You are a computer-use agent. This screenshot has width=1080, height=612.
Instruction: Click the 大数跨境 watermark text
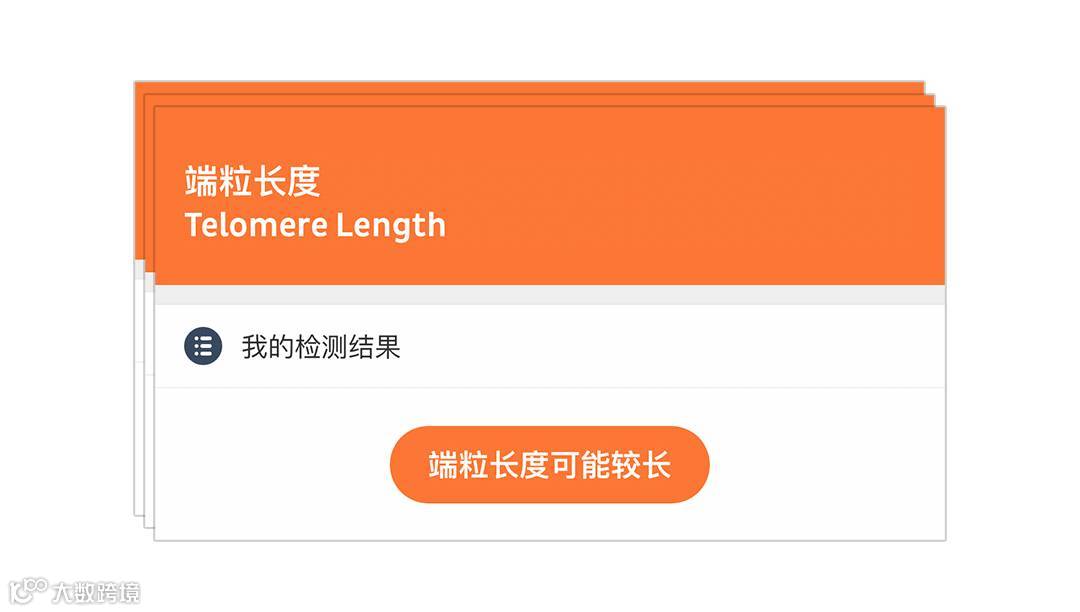click(96, 592)
